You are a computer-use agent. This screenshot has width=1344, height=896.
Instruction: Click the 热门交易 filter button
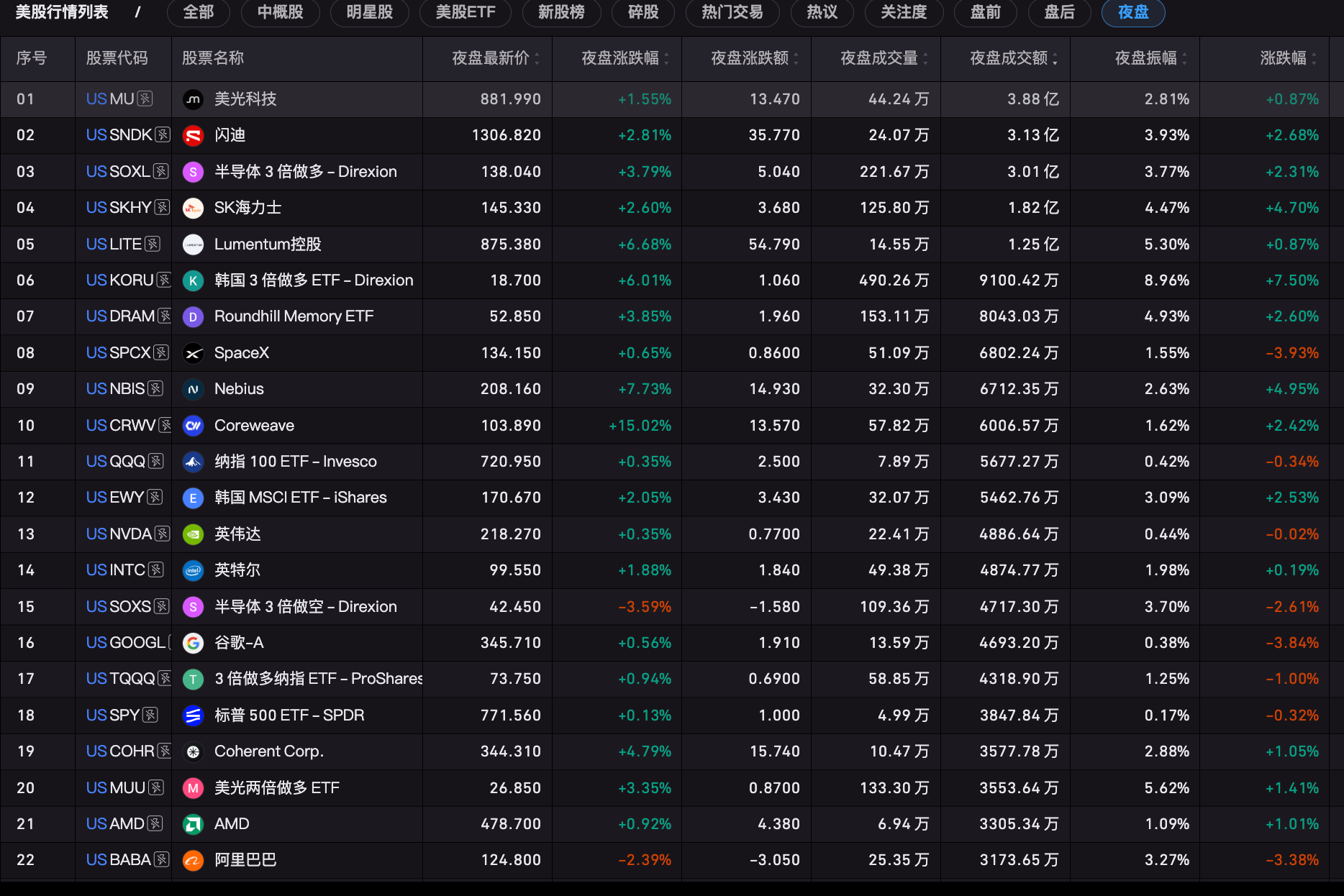(732, 12)
